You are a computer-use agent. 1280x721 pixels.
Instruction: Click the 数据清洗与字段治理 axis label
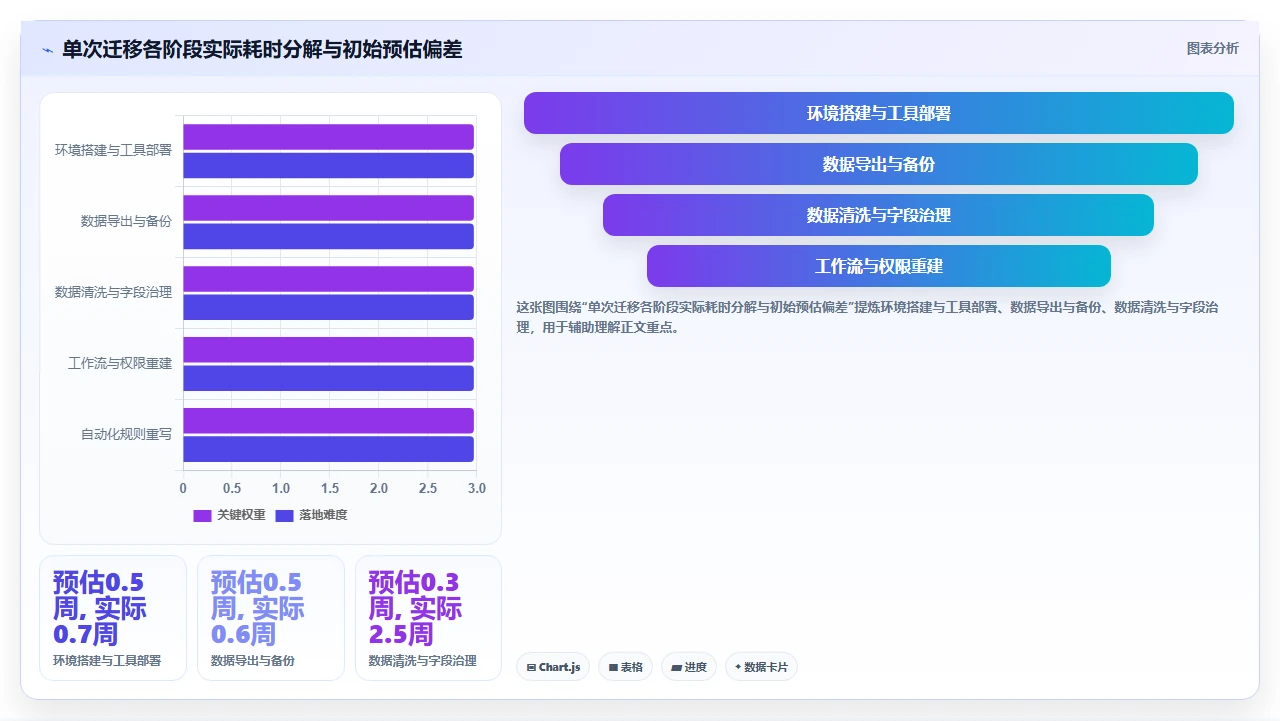coord(113,292)
